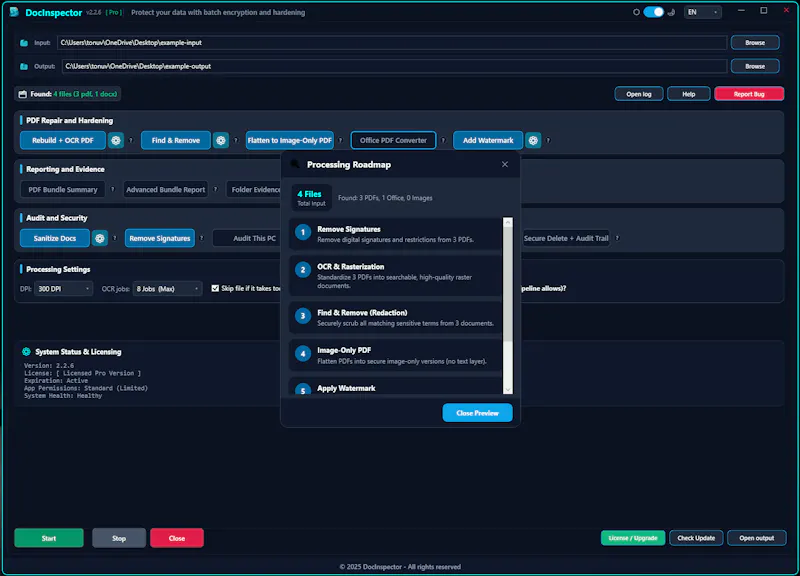Click the Close Preview button
This screenshot has height=576, width=800.
[478, 413]
